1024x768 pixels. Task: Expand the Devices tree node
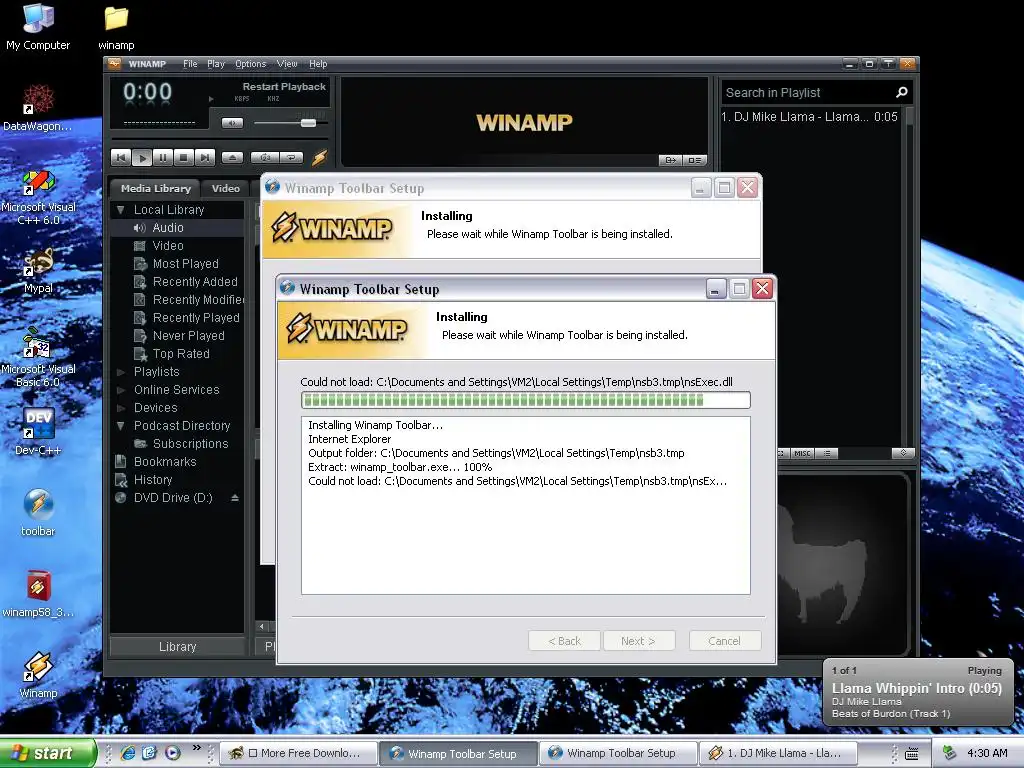[x=120, y=408]
